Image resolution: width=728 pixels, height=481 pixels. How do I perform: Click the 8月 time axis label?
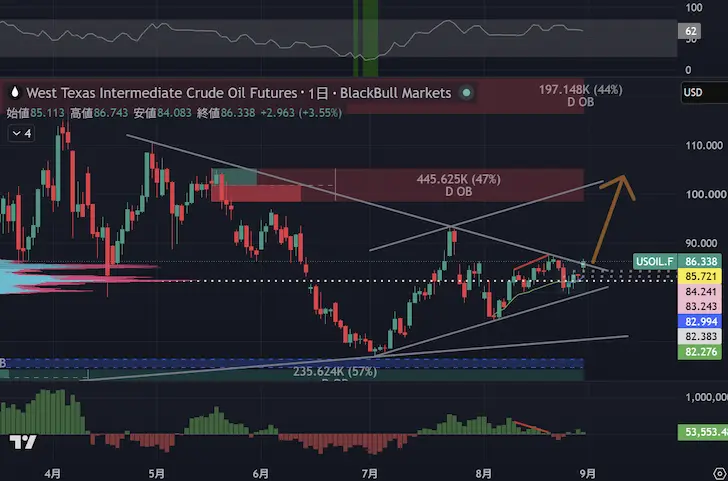[x=483, y=473]
